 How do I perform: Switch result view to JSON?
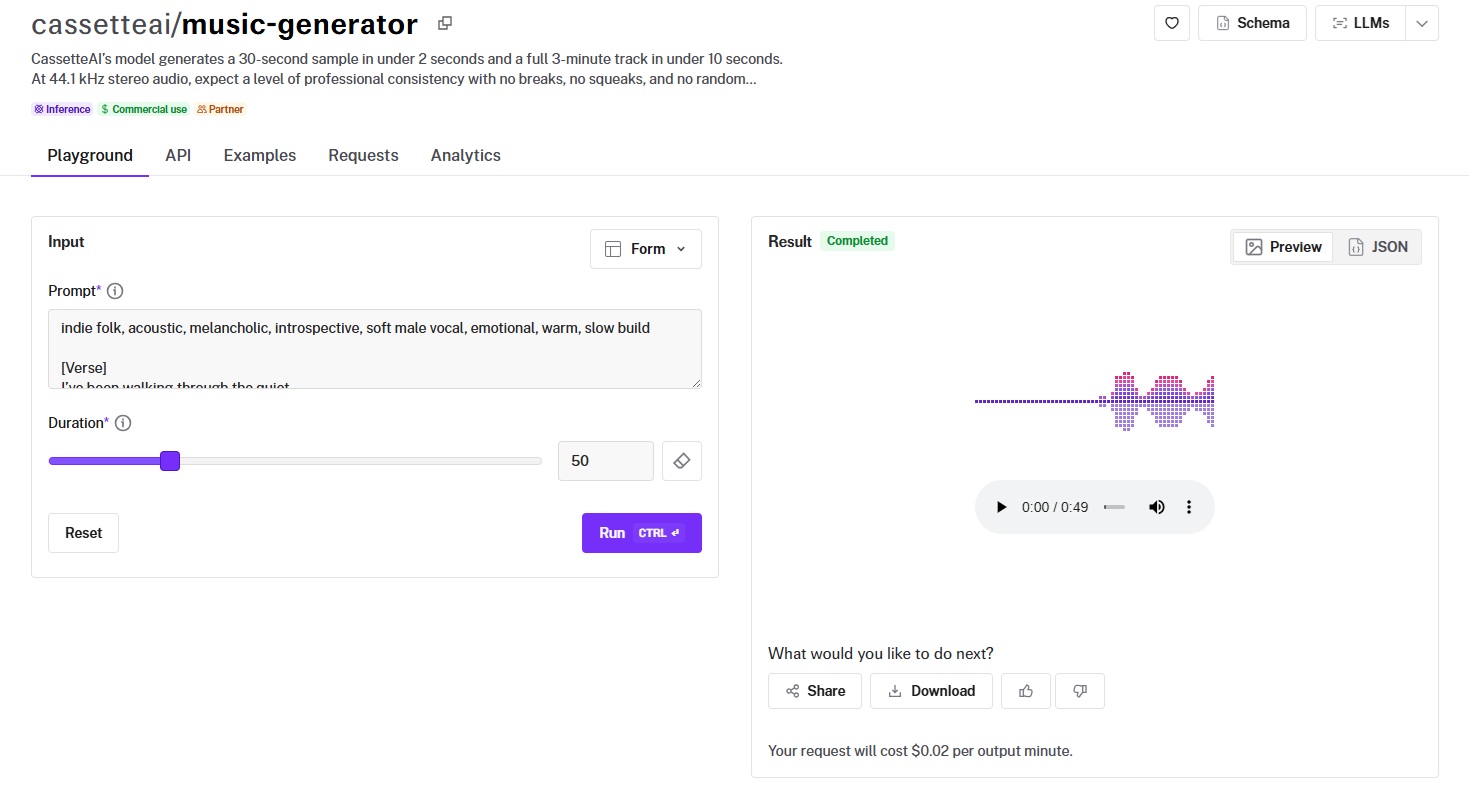pos(1378,247)
